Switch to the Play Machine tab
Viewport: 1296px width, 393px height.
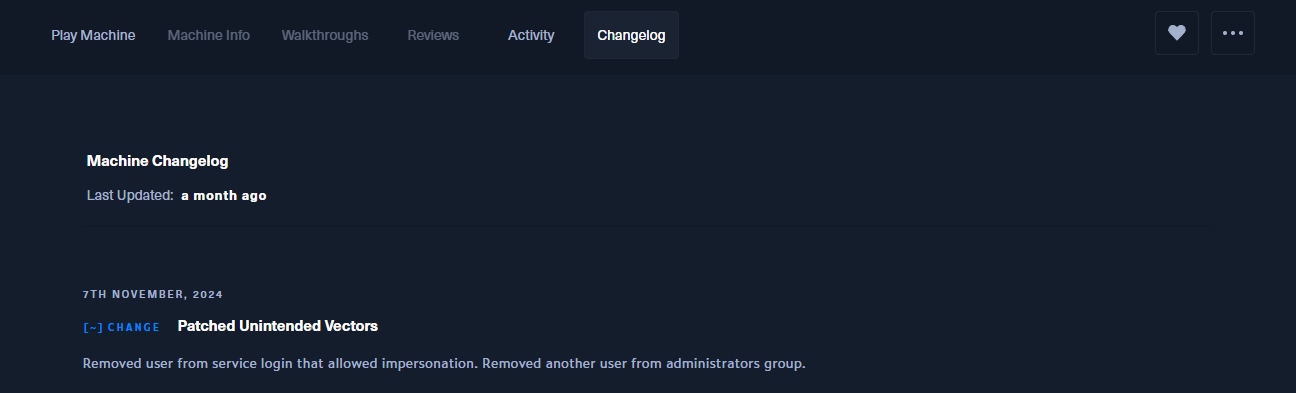[93, 35]
